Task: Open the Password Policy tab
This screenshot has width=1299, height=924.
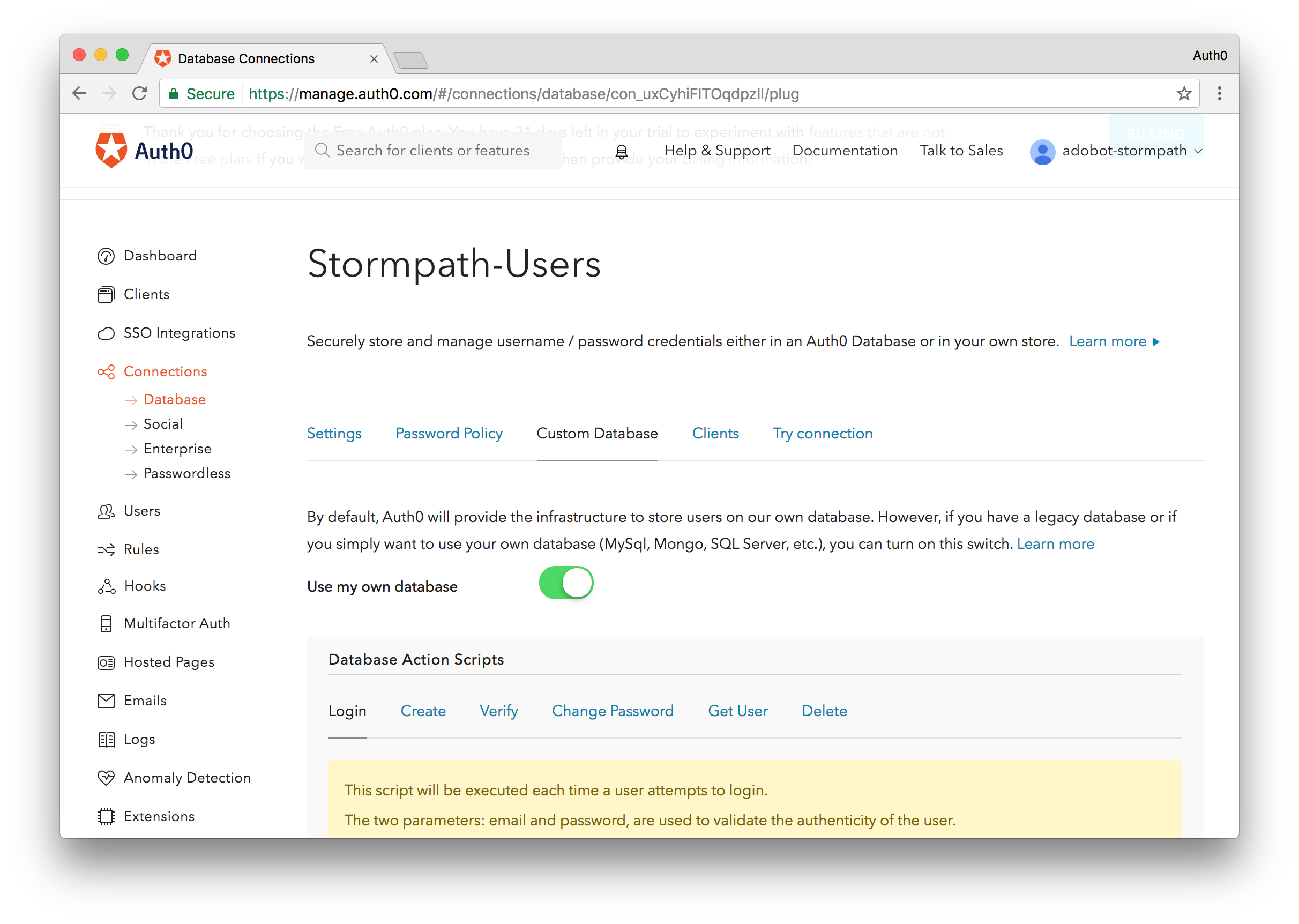Action: (x=449, y=433)
